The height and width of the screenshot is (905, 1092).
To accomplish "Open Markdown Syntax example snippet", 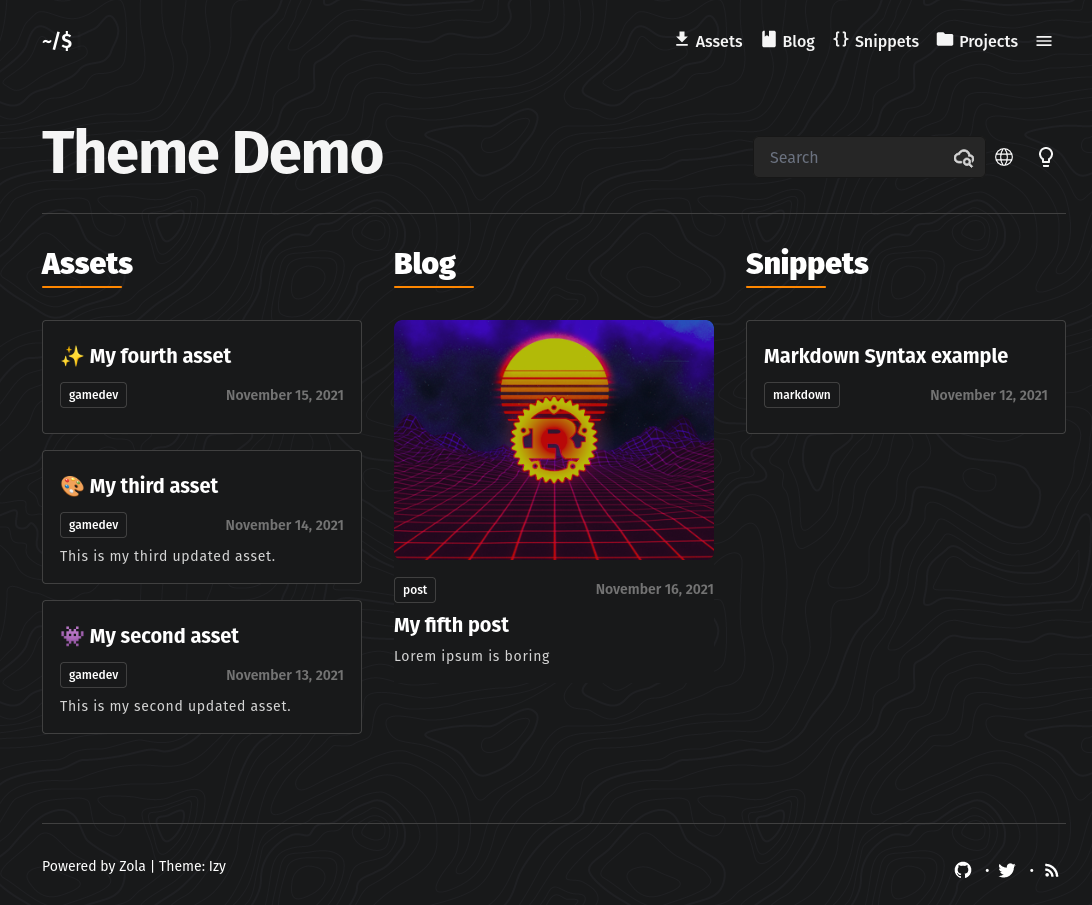I will (886, 356).
